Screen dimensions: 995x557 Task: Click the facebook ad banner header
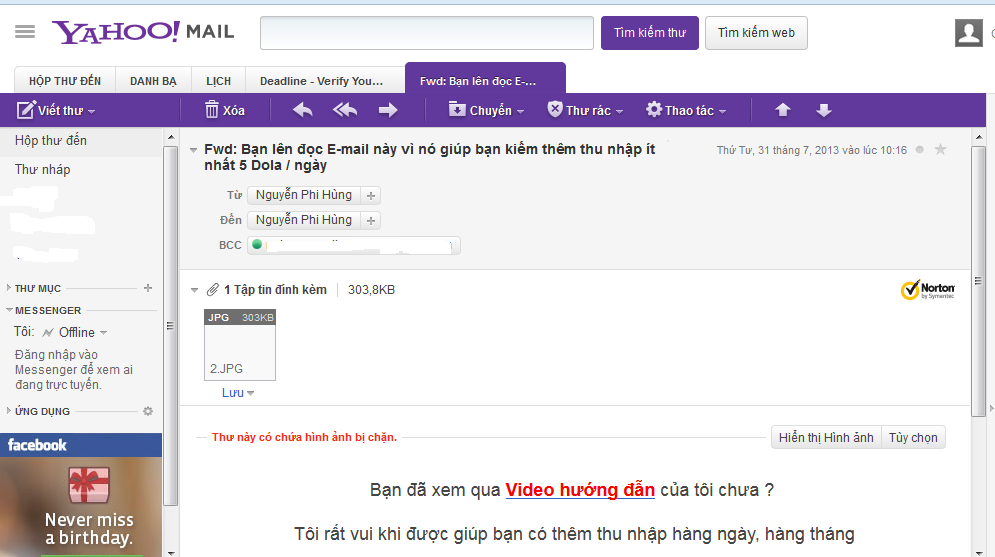(81, 445)
